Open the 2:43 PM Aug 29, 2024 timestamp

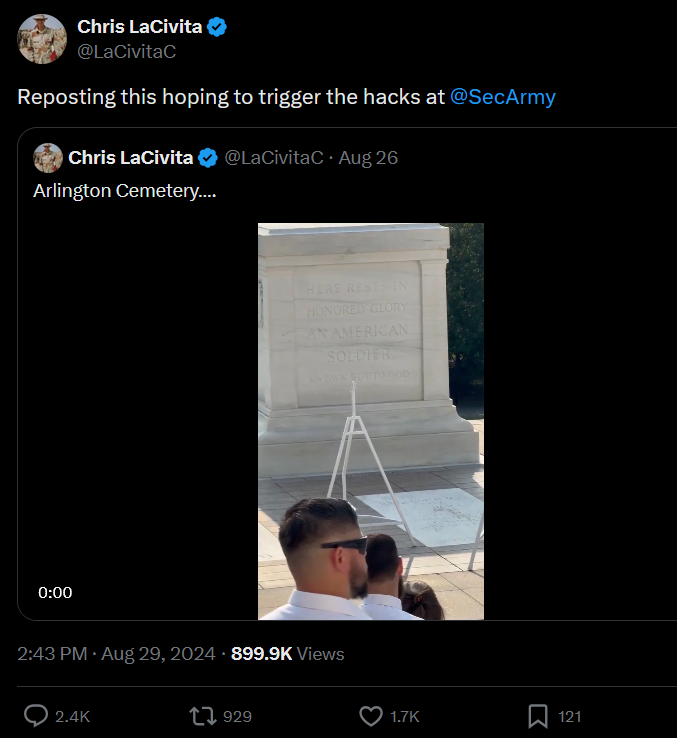[x=116, y=654]
